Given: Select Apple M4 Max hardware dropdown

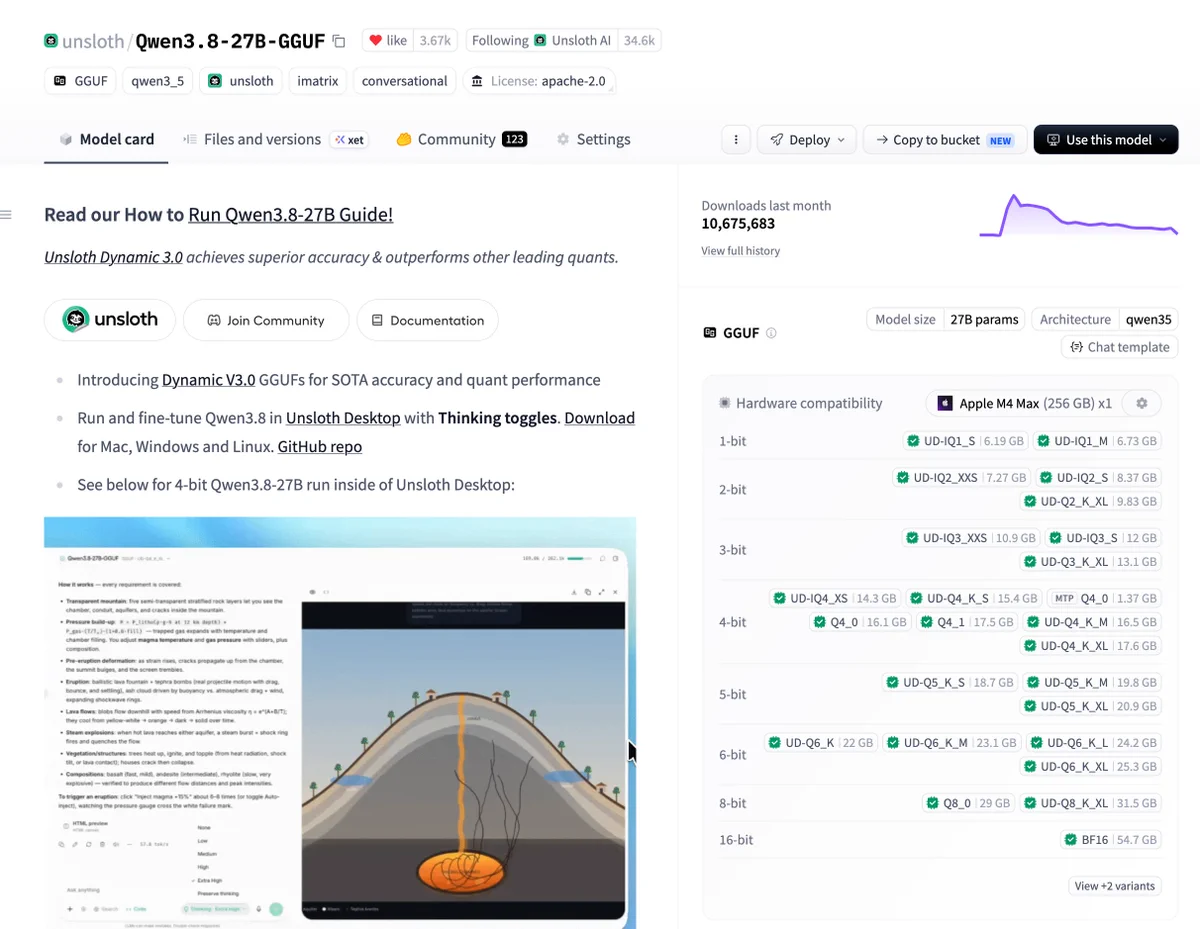Looking at the screenshot, I should click(1025, 403).
